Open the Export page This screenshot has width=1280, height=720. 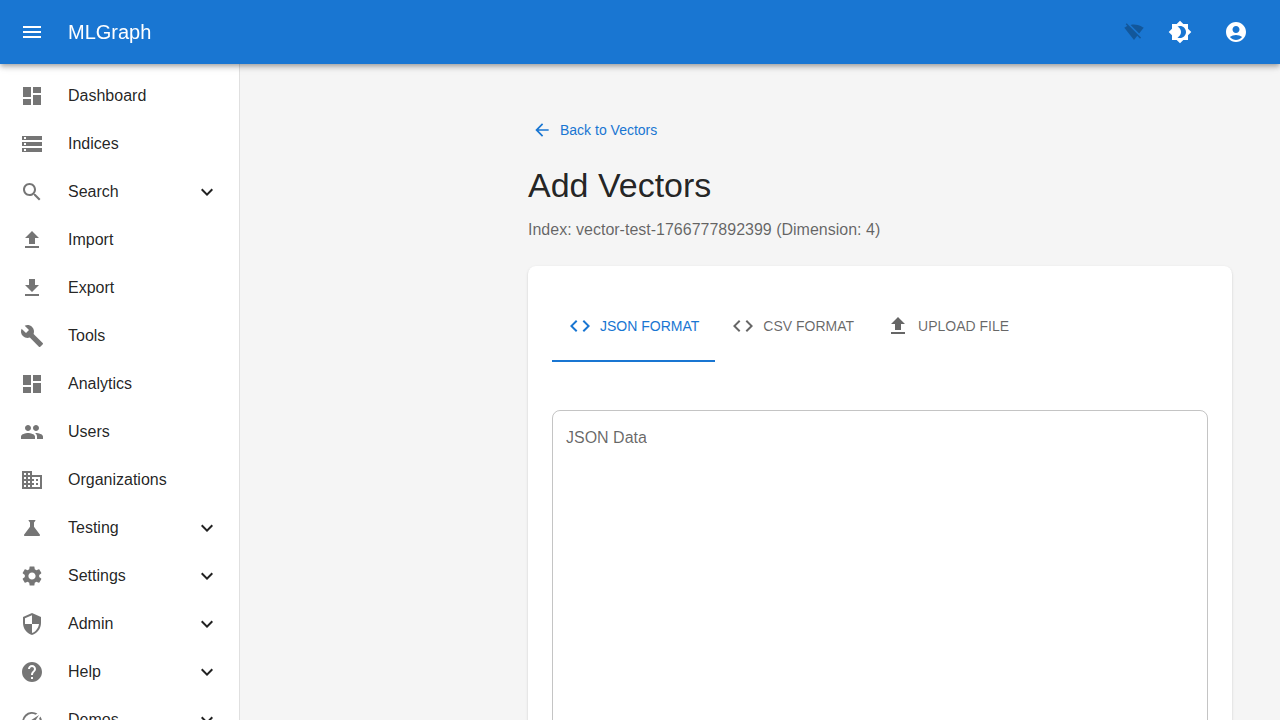pos(90,287)
